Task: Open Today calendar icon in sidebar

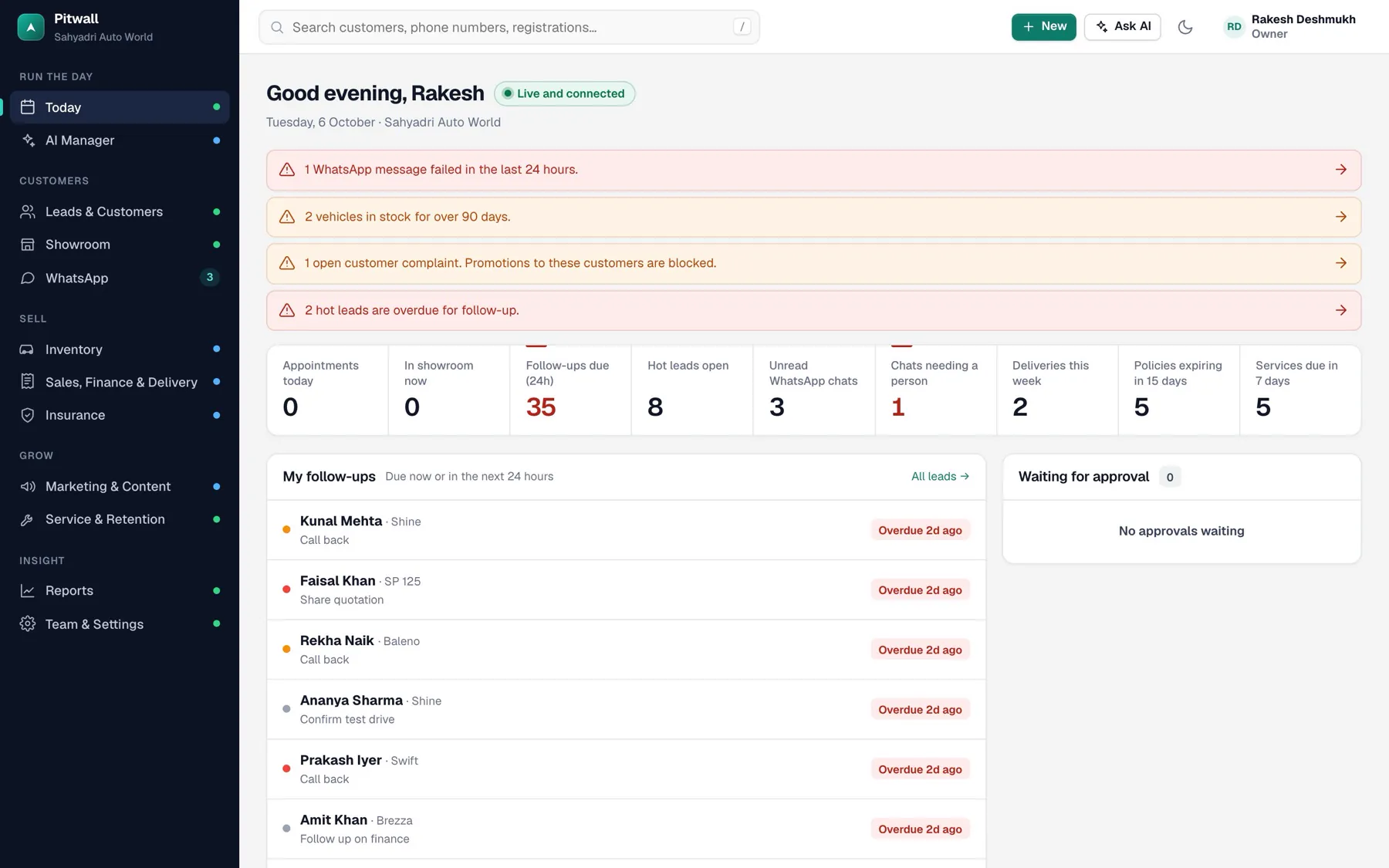Action: coord(28,107)
